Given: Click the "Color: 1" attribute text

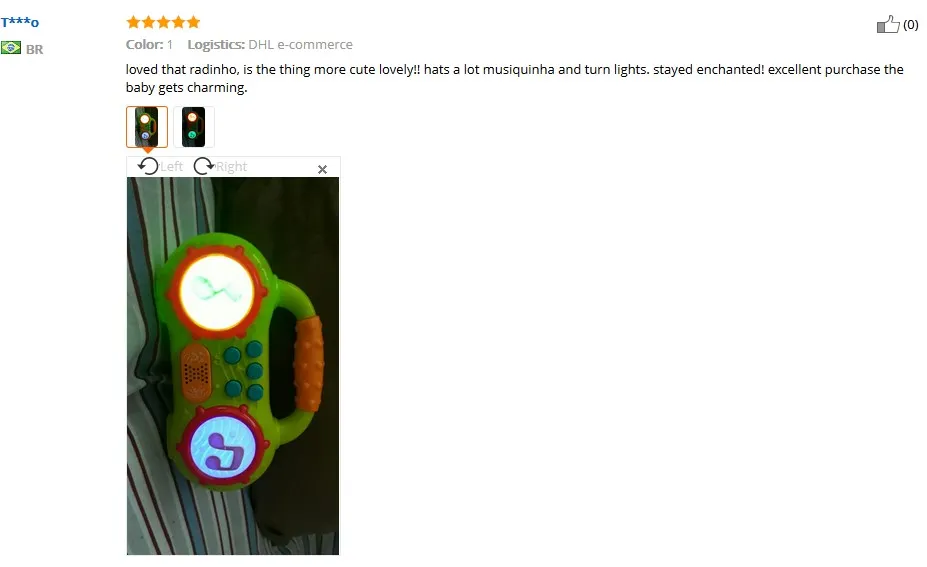Looking at the screenshot, I should [149, 44].
